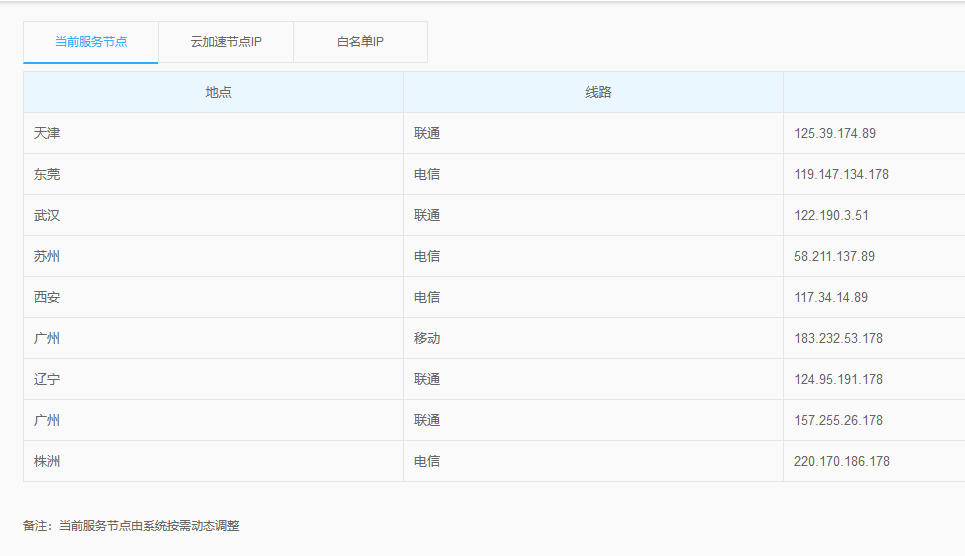Click the 东莞 location cell

(47, 174)
